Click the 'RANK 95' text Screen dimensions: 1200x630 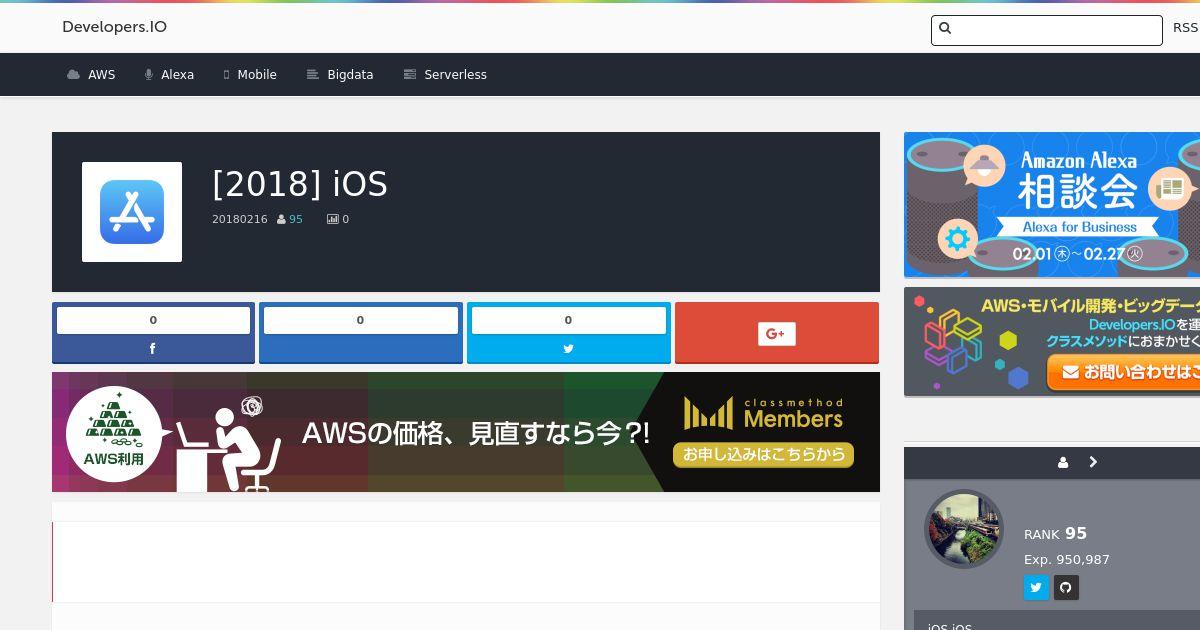pos(1055,534)
